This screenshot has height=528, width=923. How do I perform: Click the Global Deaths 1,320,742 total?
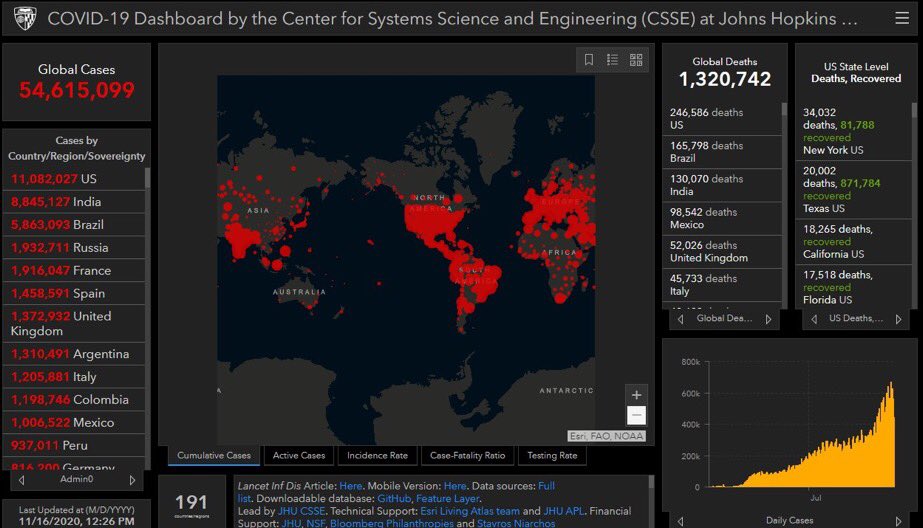point(725,79)
